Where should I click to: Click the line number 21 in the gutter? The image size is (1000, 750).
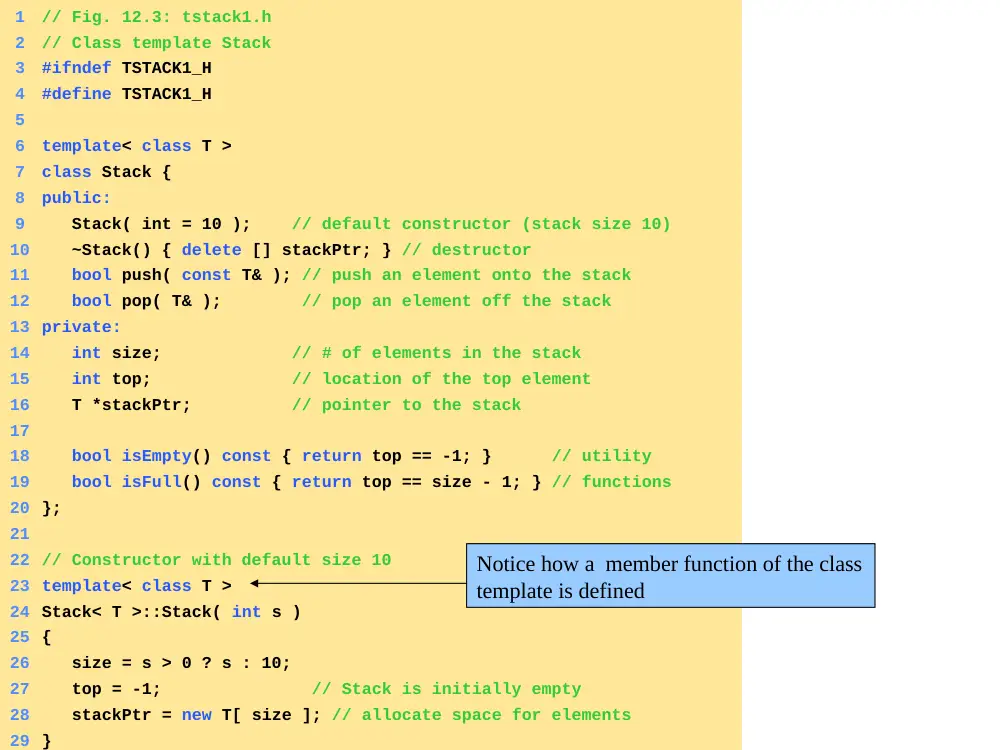pyautogui.click(x=20, y=534)
